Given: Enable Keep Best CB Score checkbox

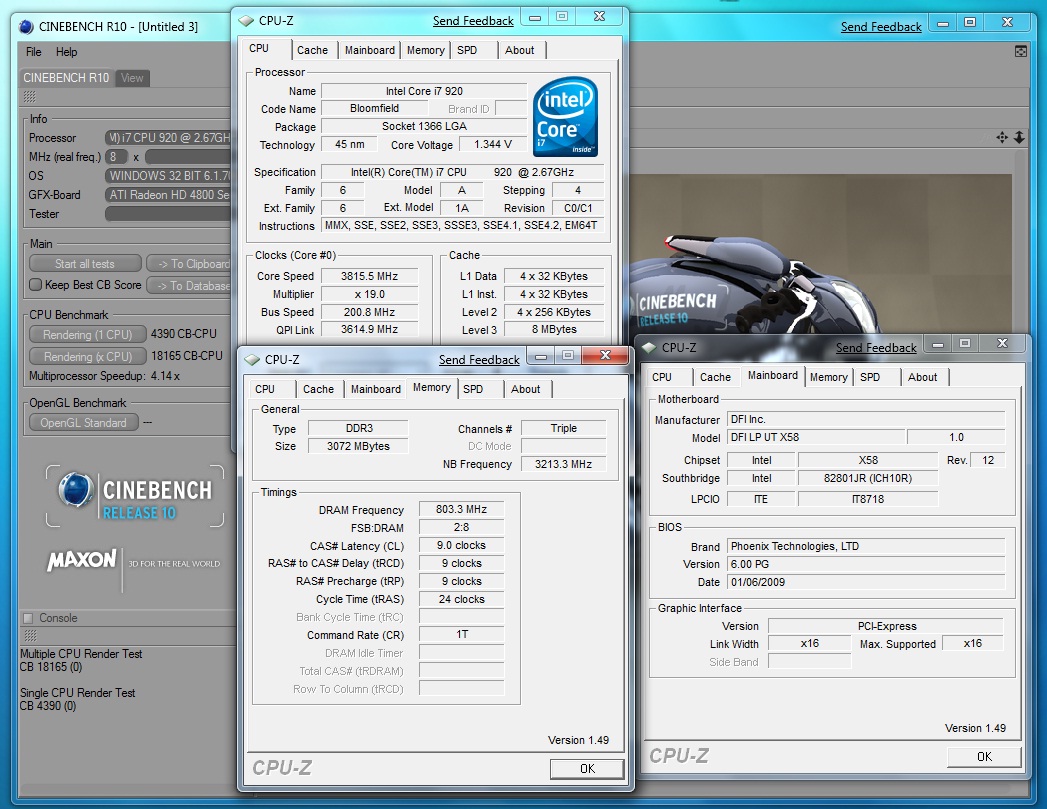Looking at the screenshot, I should click(35, 285).
